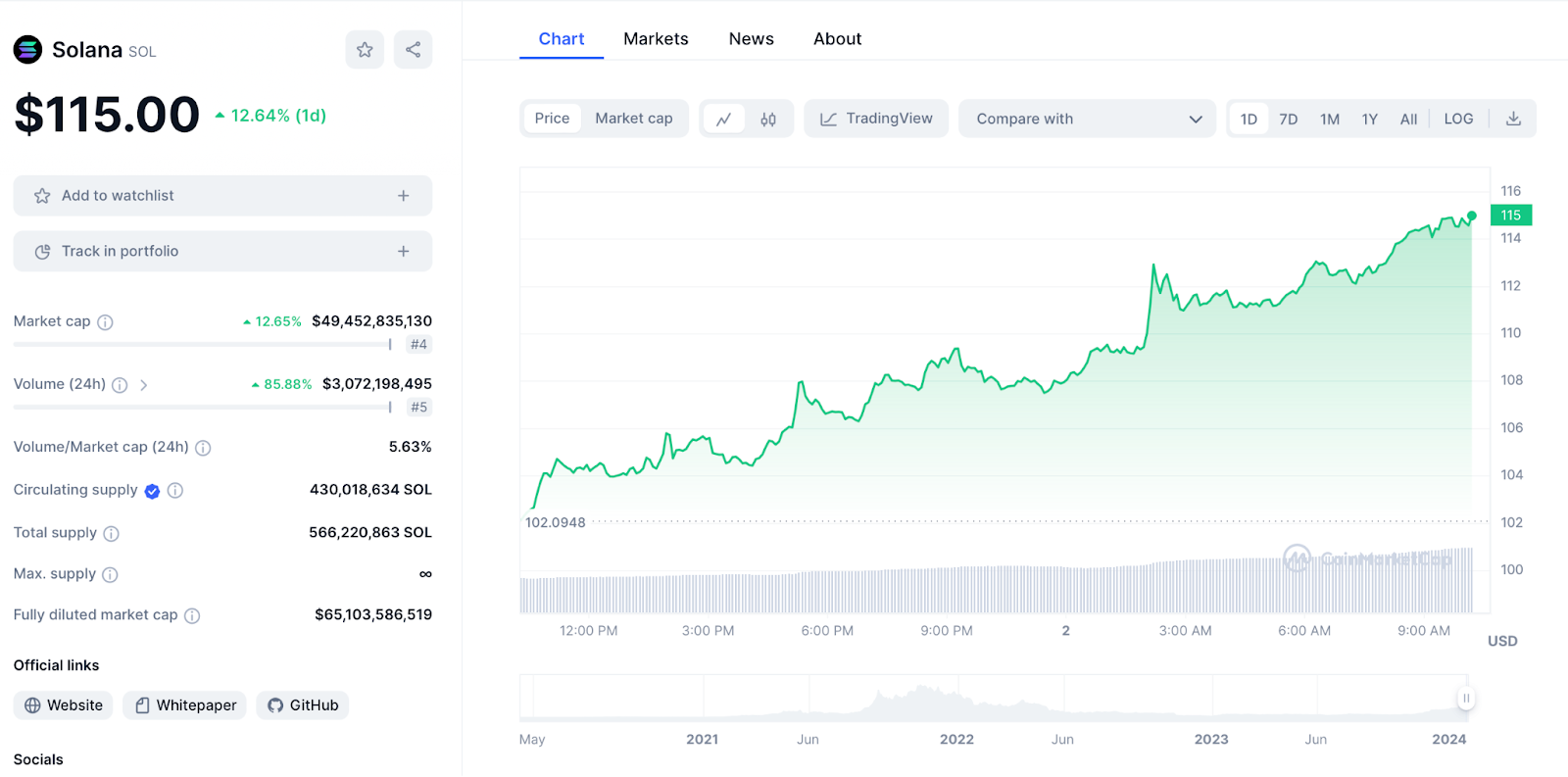
Task: Click the Market cap rank progress bar
Action: [203, 345]
